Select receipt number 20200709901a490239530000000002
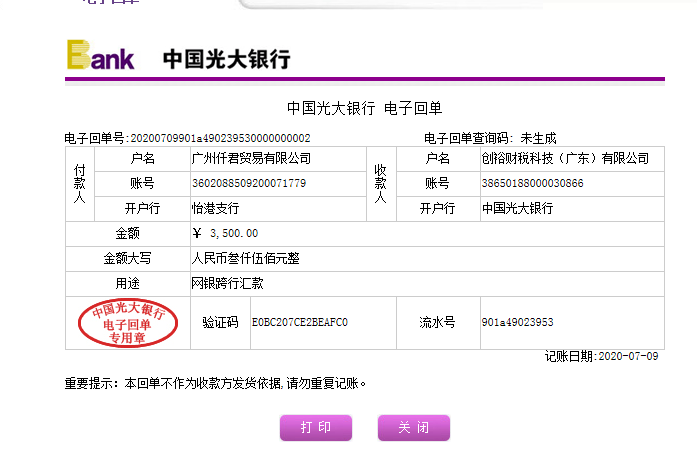This screenshot has height=476, width=697. (220, 138)
